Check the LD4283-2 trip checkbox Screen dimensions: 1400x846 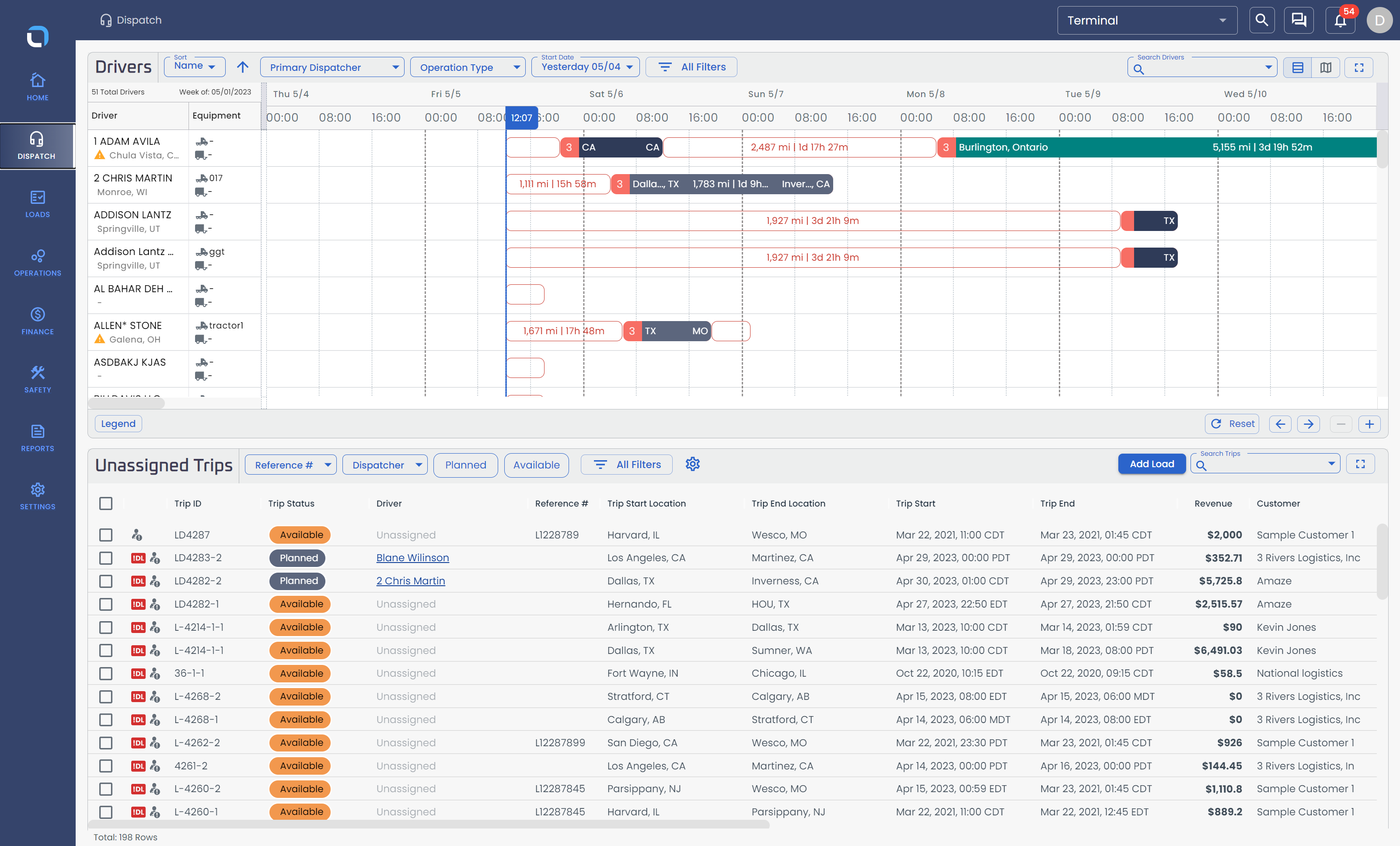[106, 558]
